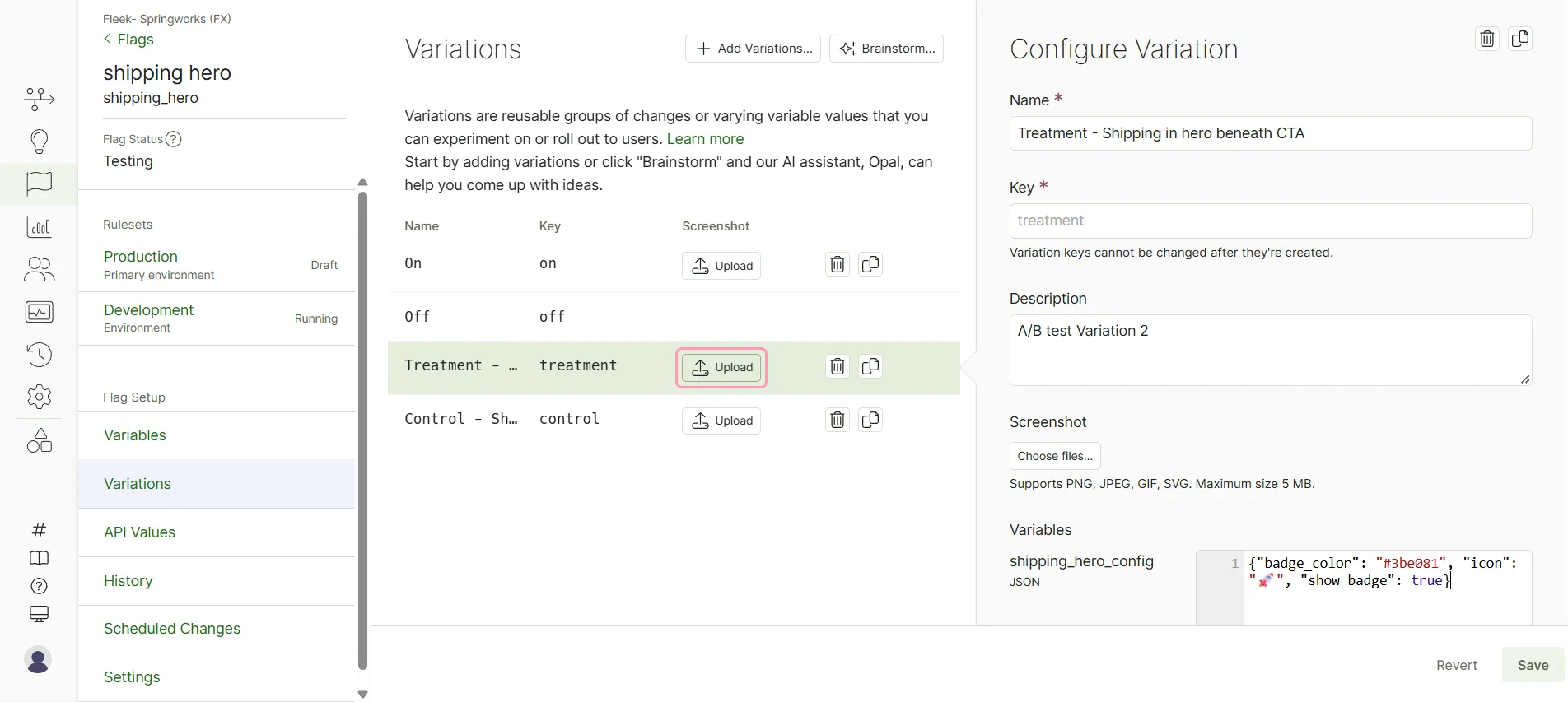1568x702 pixels.
Task: Click the Brainstorm button
Action: 886,49
